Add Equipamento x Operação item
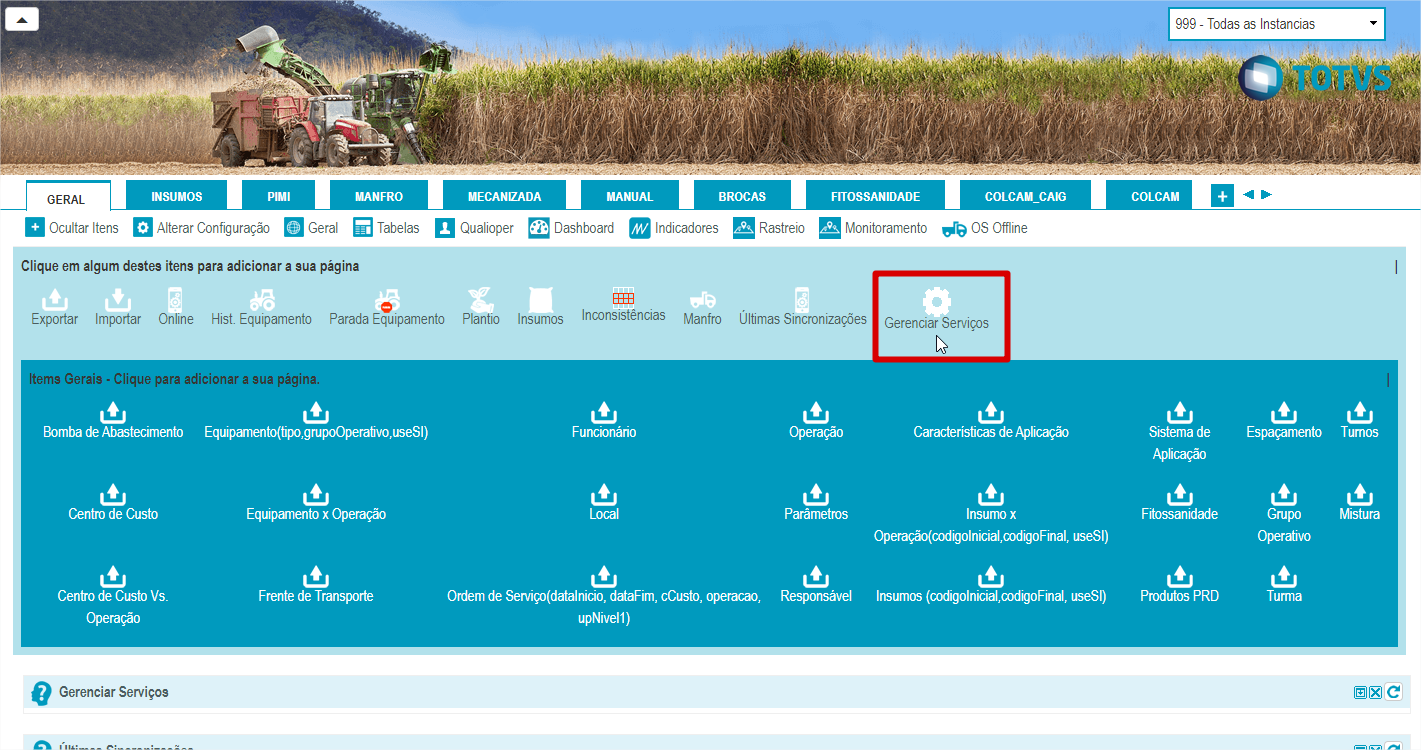Viewport: 1421px width, 750px height. (316, 502)
